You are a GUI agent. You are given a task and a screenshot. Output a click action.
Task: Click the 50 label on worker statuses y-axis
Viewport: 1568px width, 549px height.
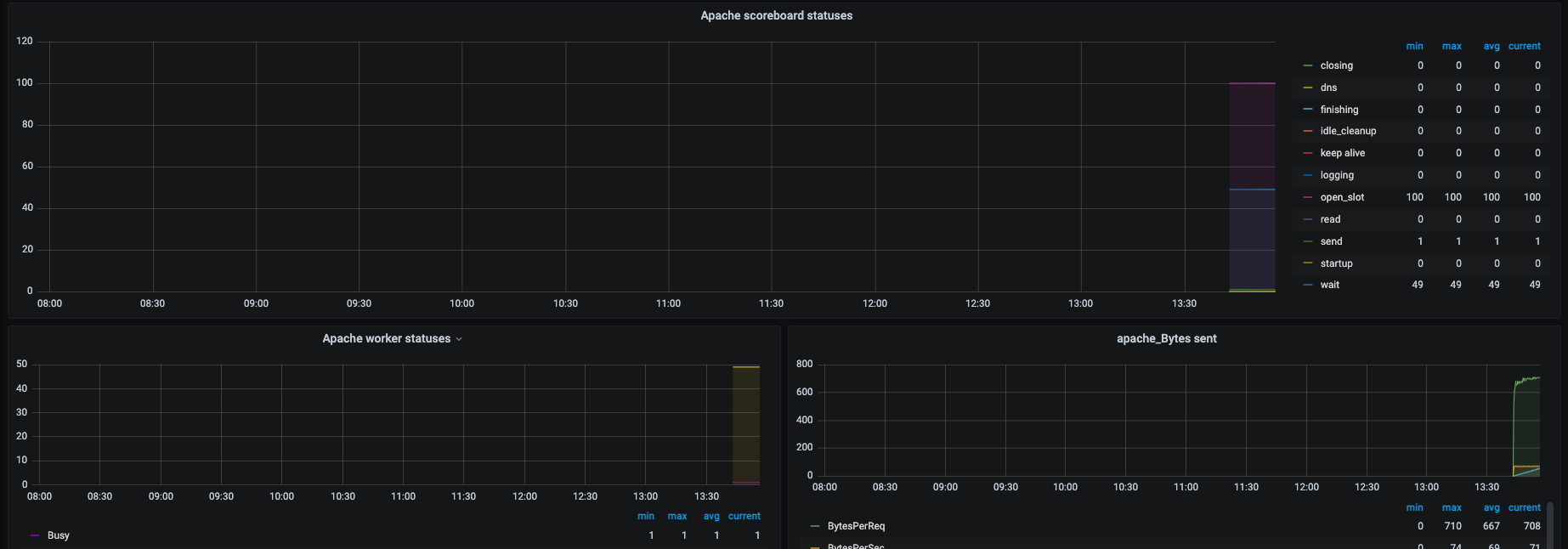21,364
